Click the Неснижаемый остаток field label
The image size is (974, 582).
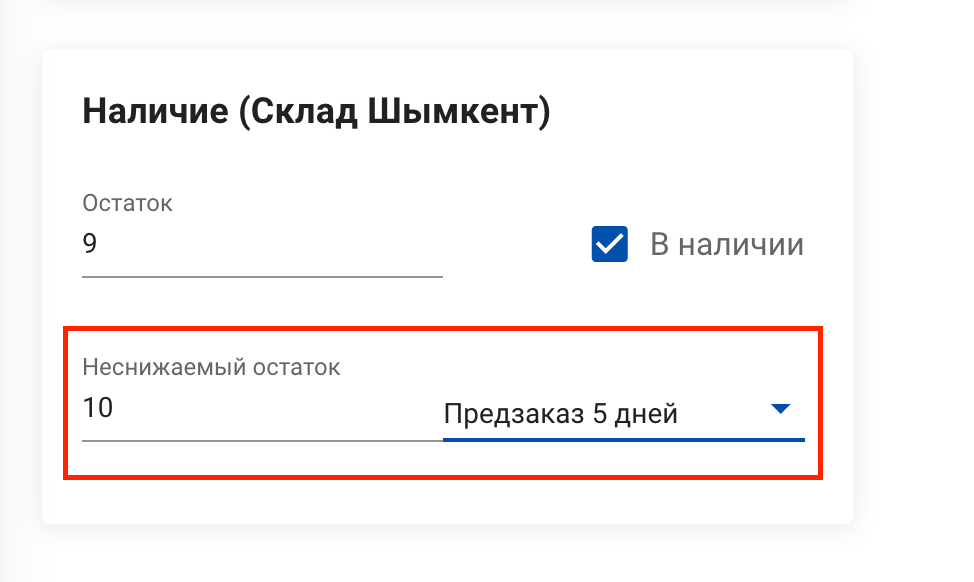pyautogui.click(x=211, y=367)
